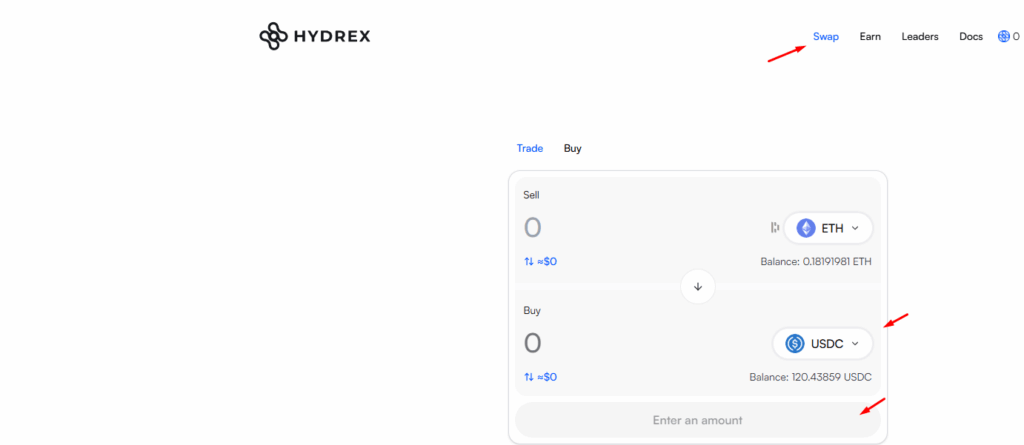Open the Docs link
Screen dimensions: 1024x445
[x=971, y=37]
